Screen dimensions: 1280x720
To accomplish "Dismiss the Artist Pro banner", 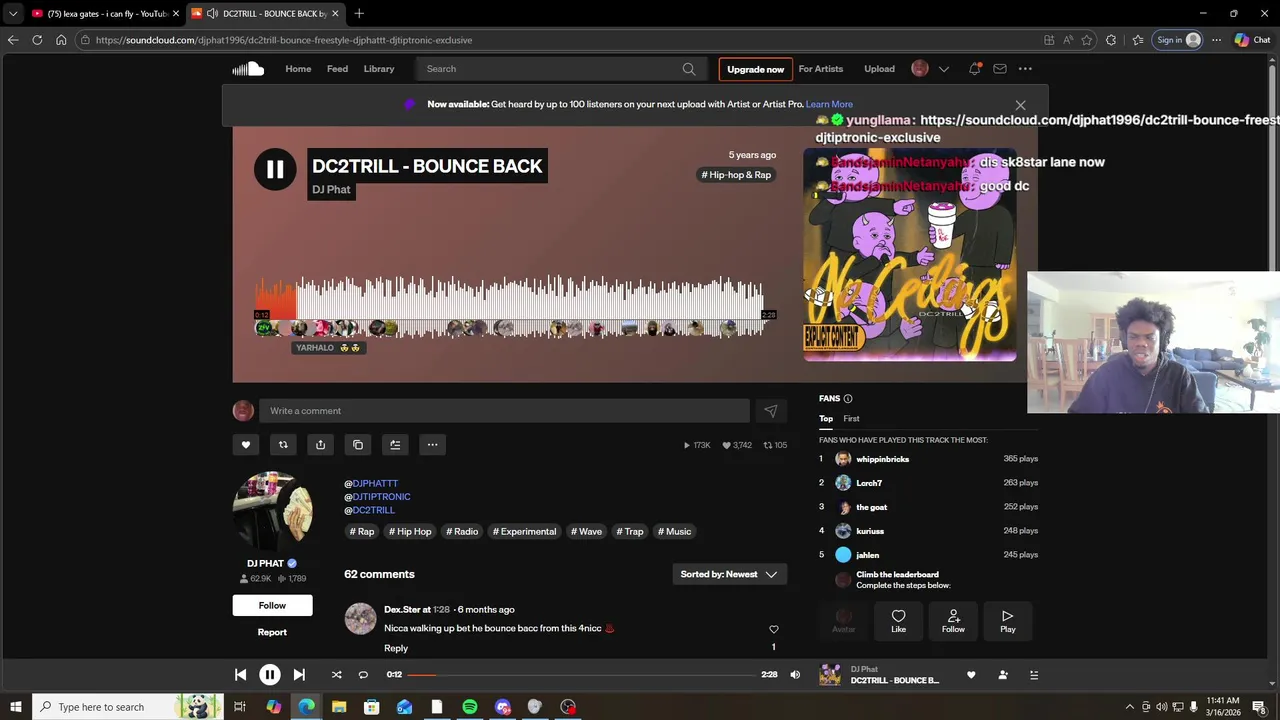I will pos(1020,105).
